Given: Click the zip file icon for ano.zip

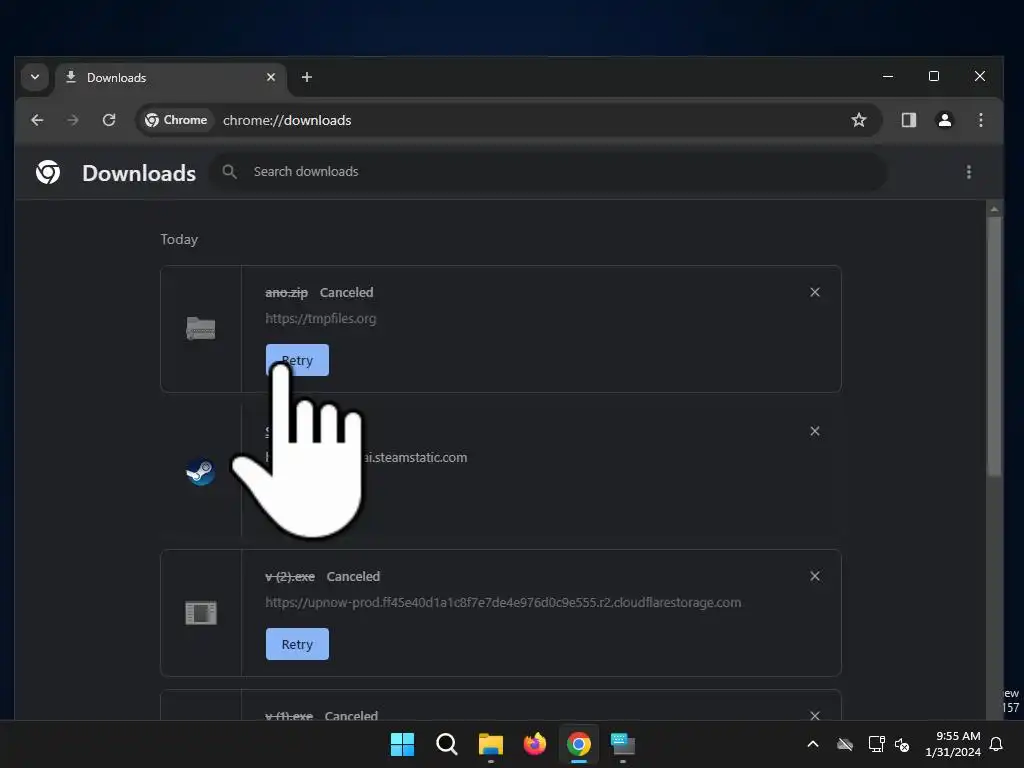Looking at the screenshot, I should click(200, 328).
